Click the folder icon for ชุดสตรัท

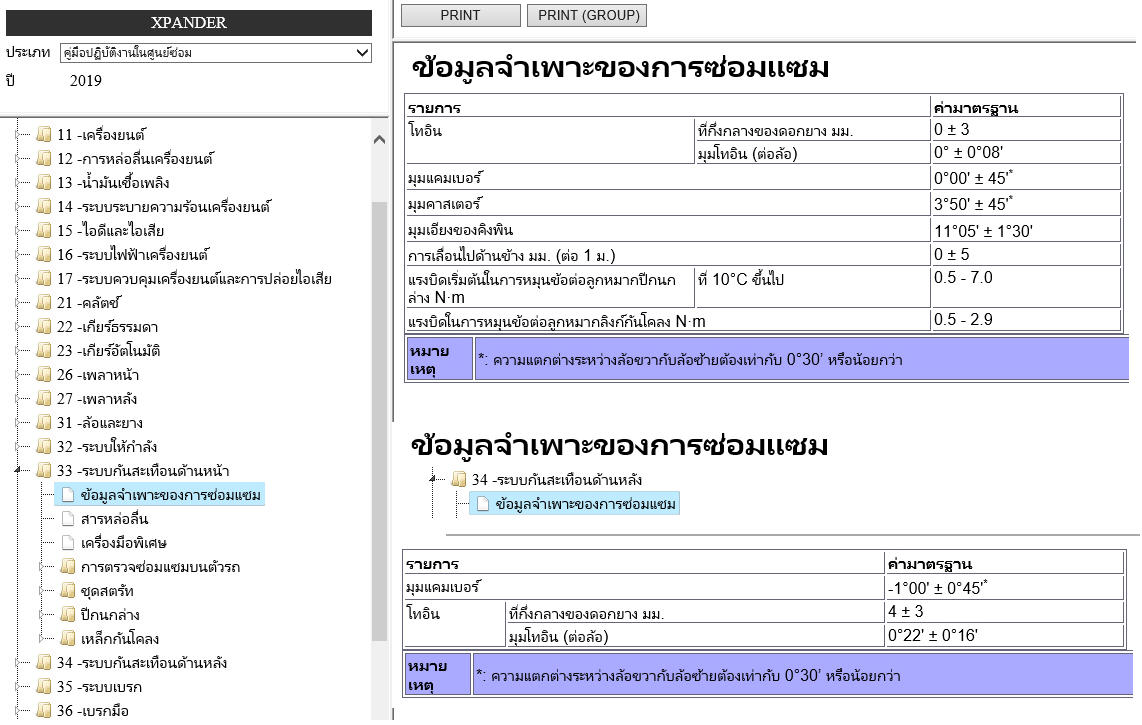(x=68, y=591)
